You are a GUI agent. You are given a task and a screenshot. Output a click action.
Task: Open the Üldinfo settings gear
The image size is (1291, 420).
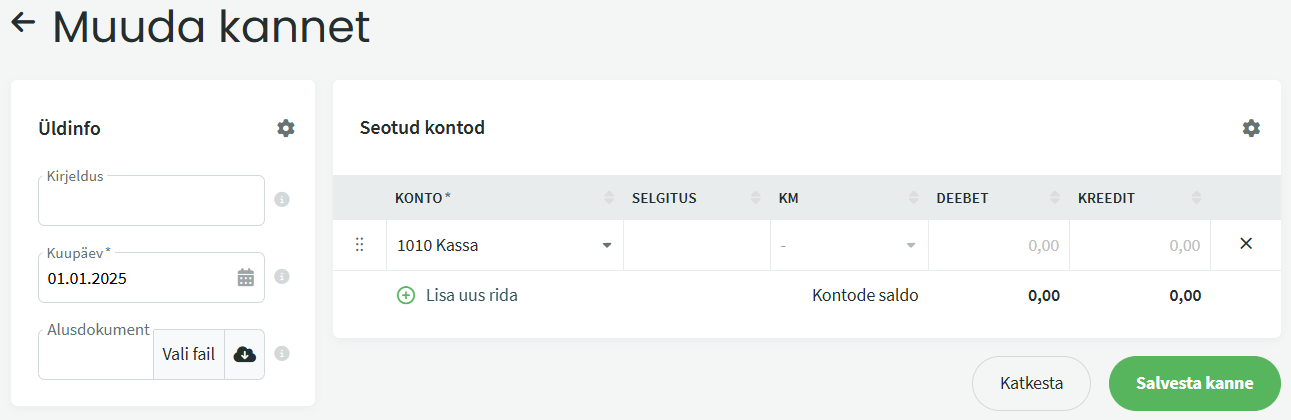[286, 128]
